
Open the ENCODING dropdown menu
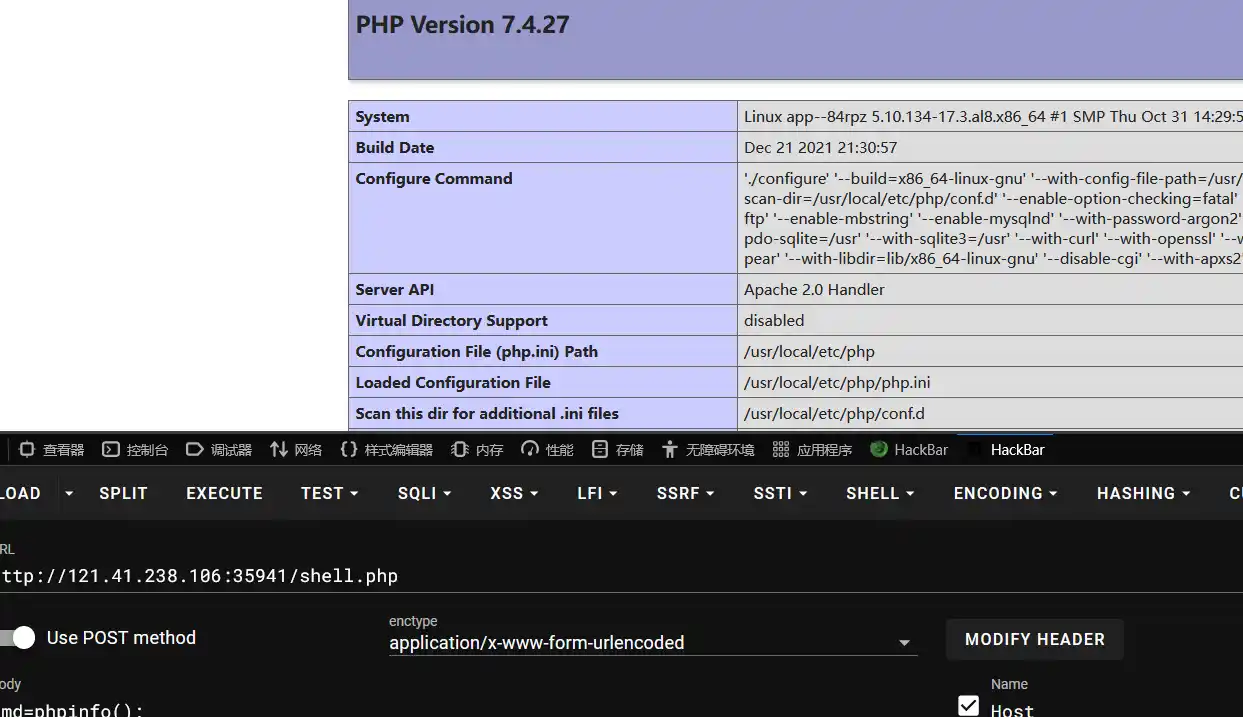[x=1005, y=493]
